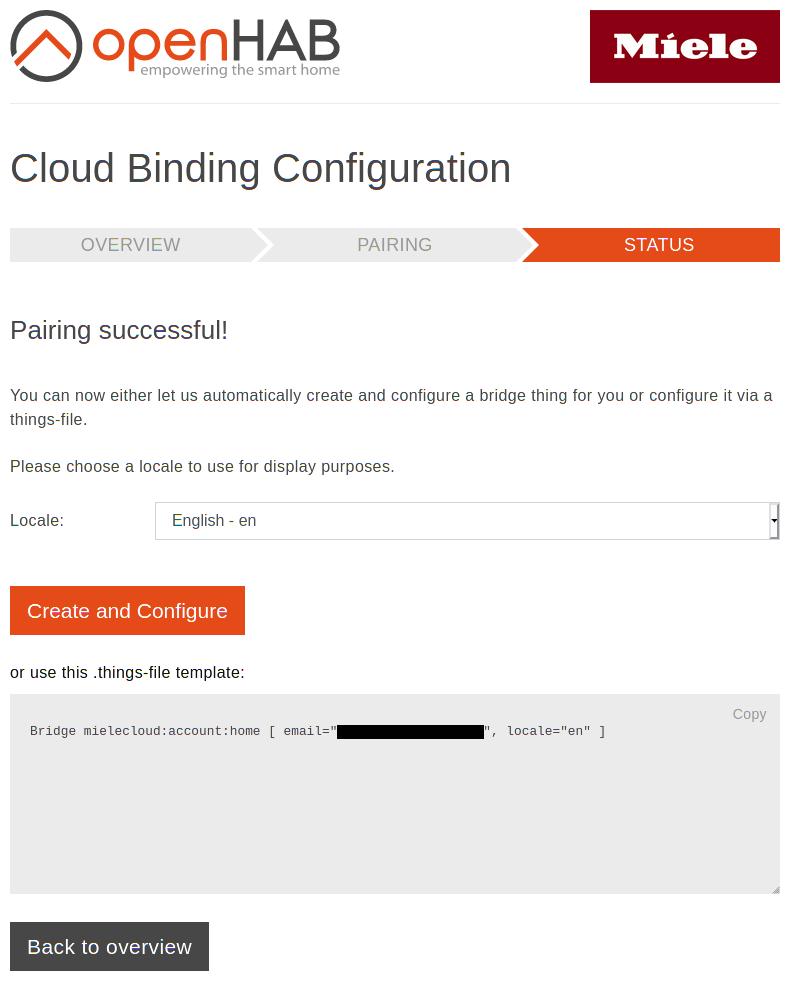Click the Cloud Binding Configuration heading
Viewport: 790px width, 981px height.
pos(260,169)
